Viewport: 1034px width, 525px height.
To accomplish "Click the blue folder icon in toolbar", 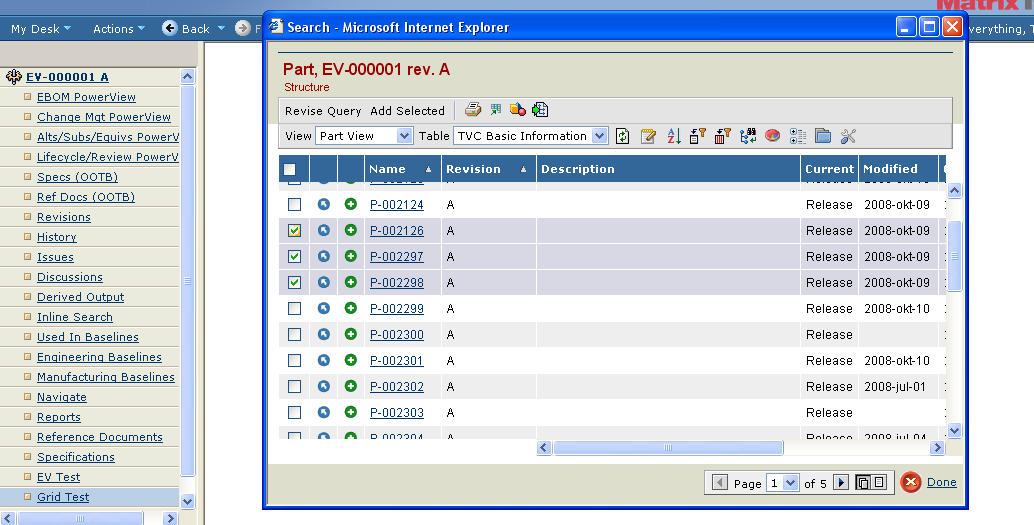I will click(823, 136).
